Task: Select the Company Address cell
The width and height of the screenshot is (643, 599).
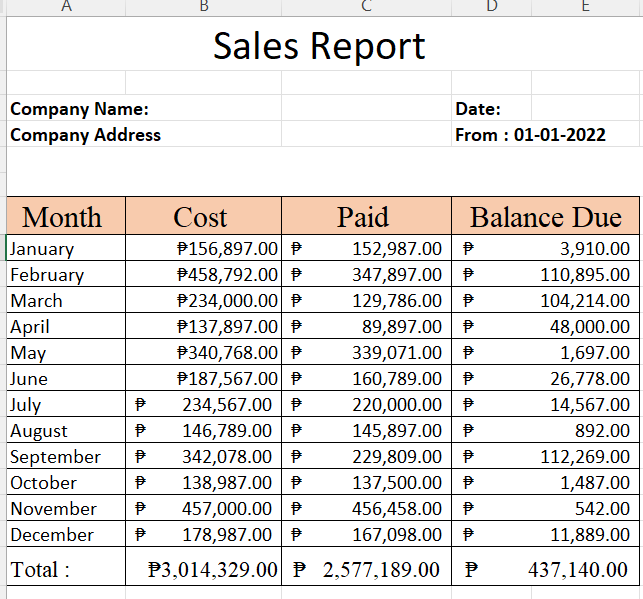Action: (x=86, y=135)
